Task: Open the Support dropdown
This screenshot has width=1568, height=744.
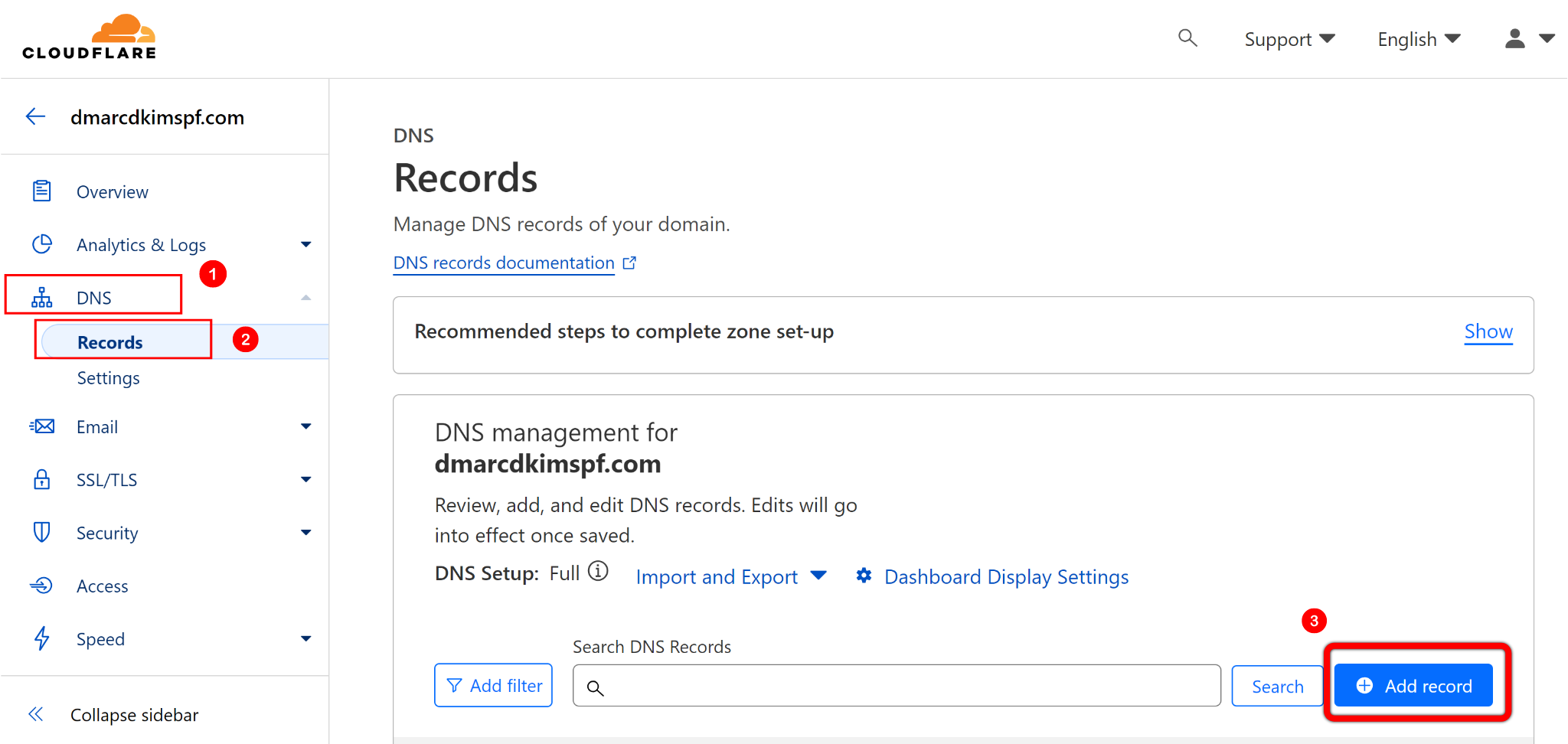Action: (x=1289, y=39)
